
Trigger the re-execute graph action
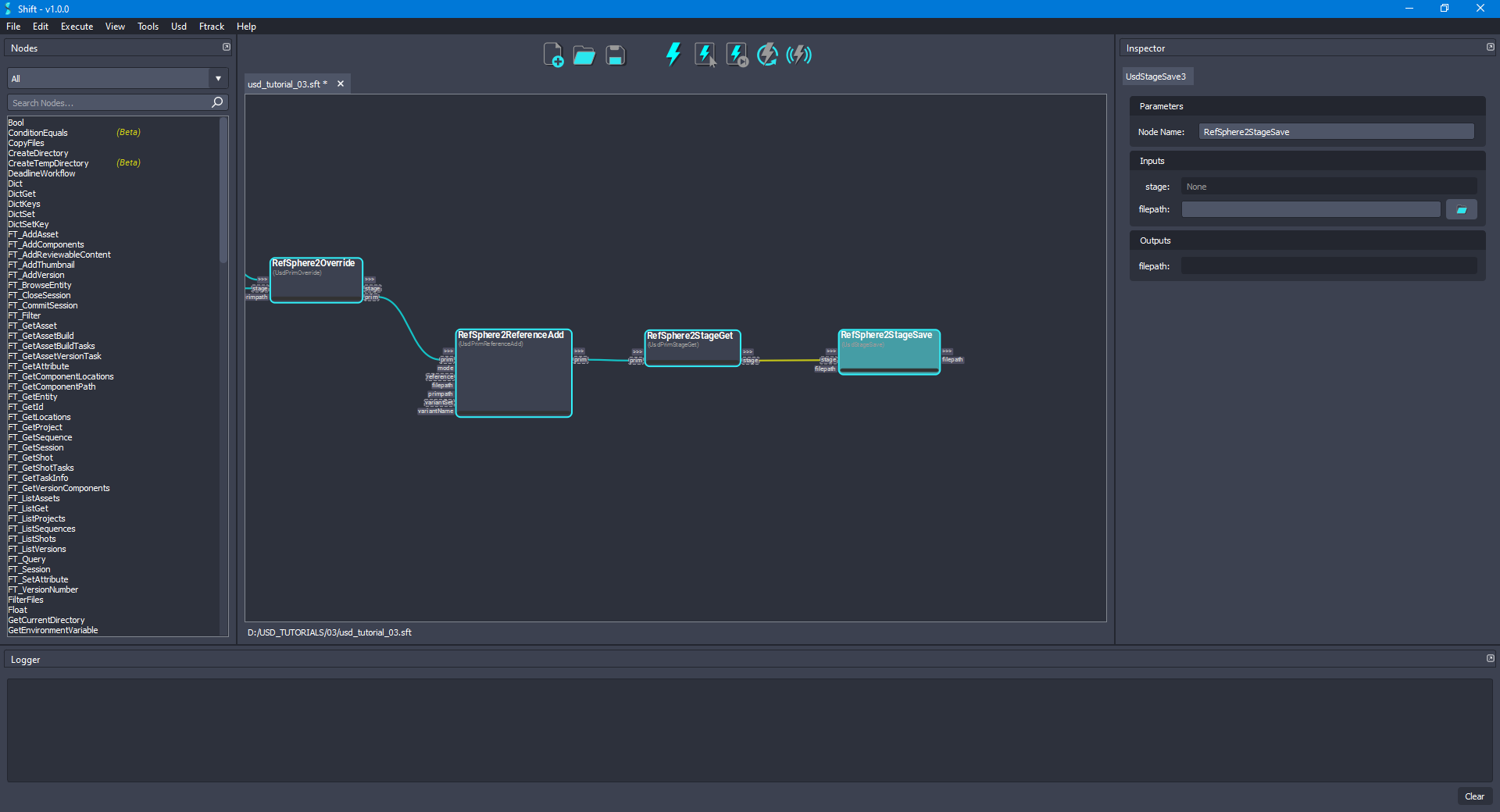[x=767, y=54]
